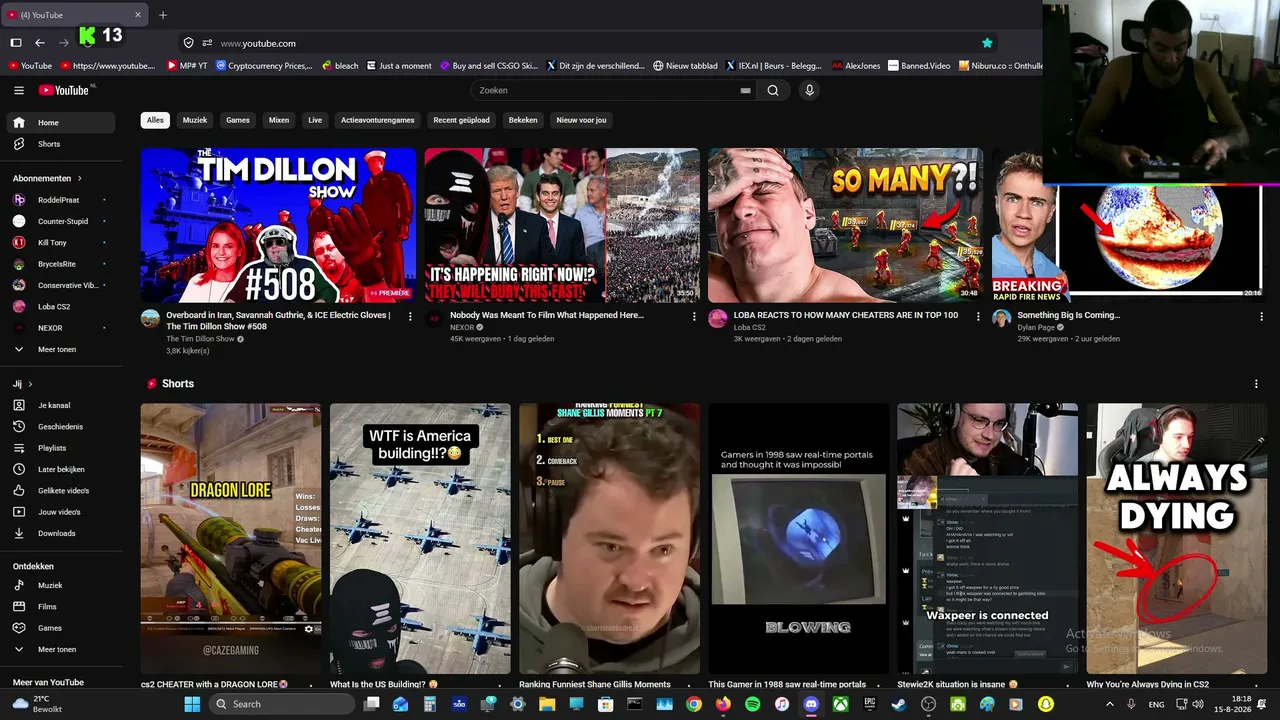Viewport: 1280px width, 720px height.
Task: Open 'WTF is America building' Short thumbnail
Action: [420, 538]
